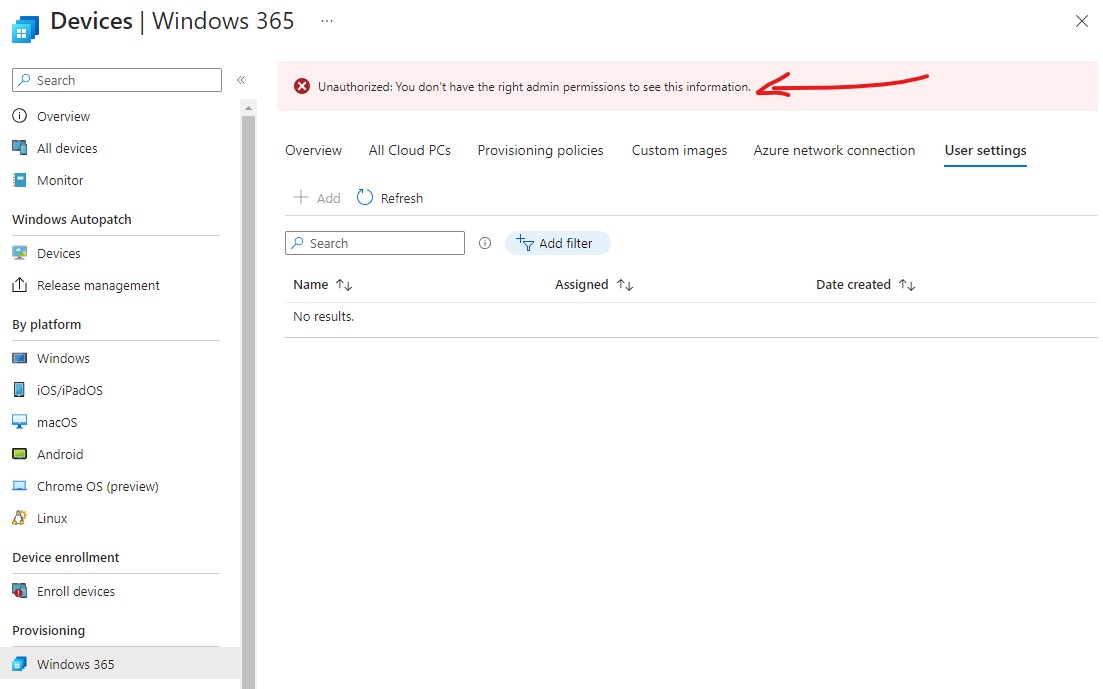Image resolution: width=1103 pixels, height=689 pixels.
Task: Click the Windows 365 provisioning icon
Action: [20, 664]
